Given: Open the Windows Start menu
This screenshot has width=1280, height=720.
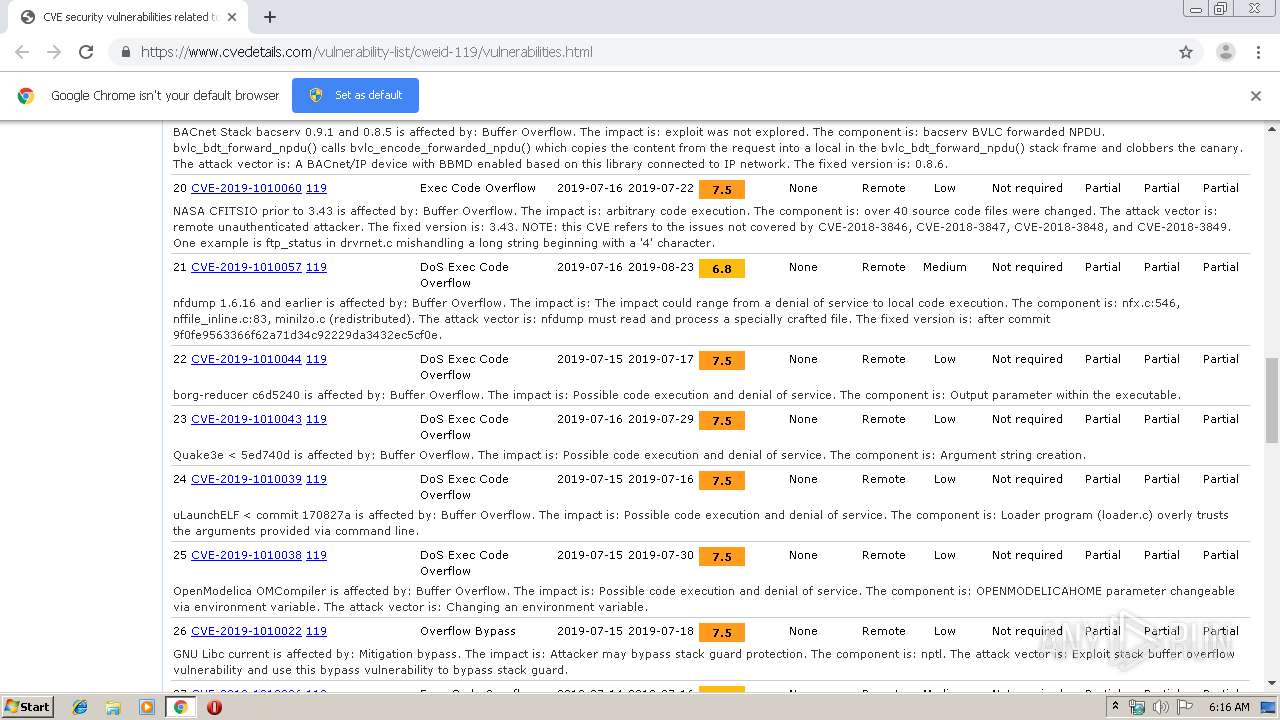Looking at the screenshot, I should coord(27,706).
